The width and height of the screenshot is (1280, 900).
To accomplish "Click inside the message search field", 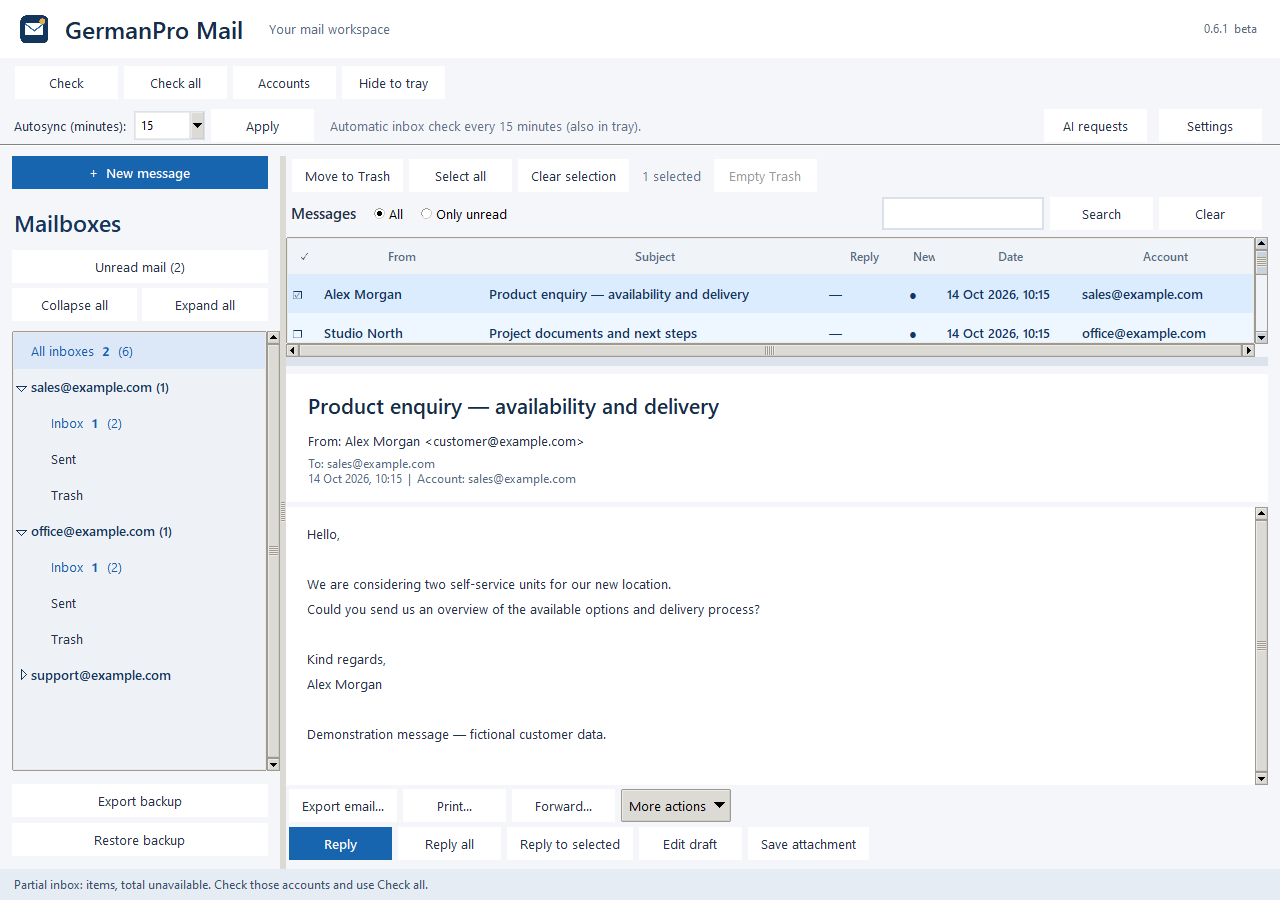I will [x=963, y=214].
